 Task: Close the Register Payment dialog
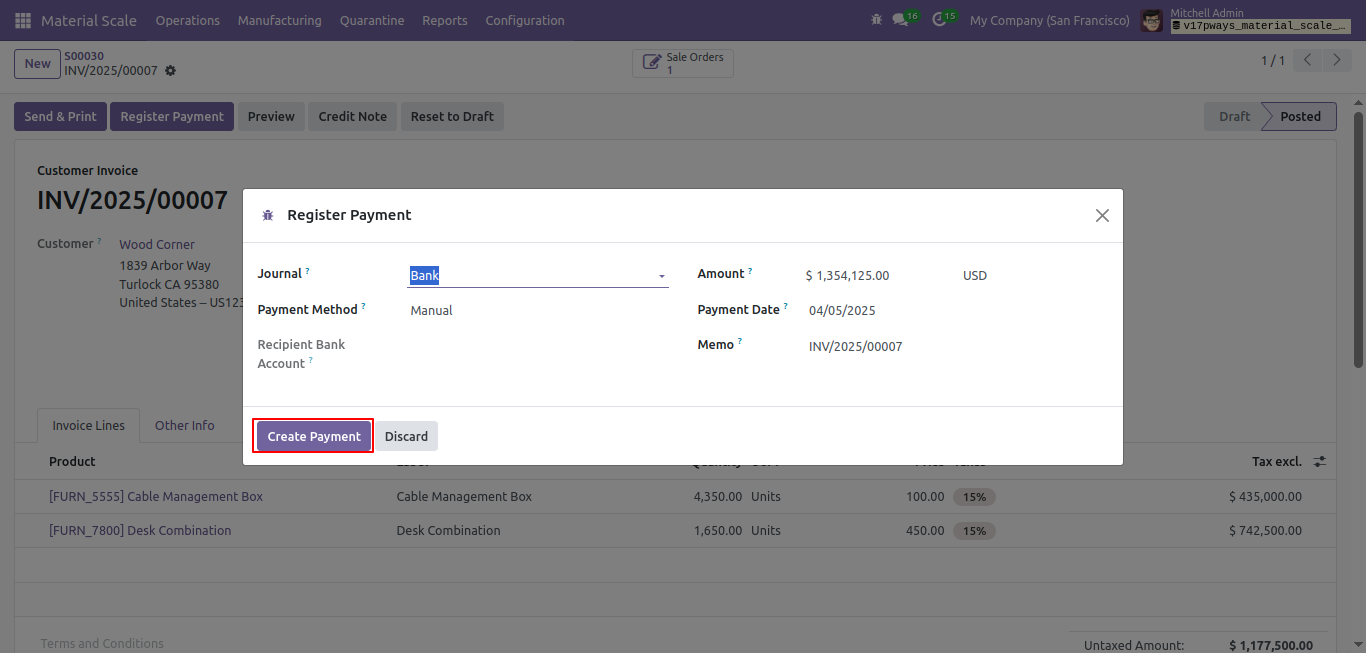coord(1102,215)
